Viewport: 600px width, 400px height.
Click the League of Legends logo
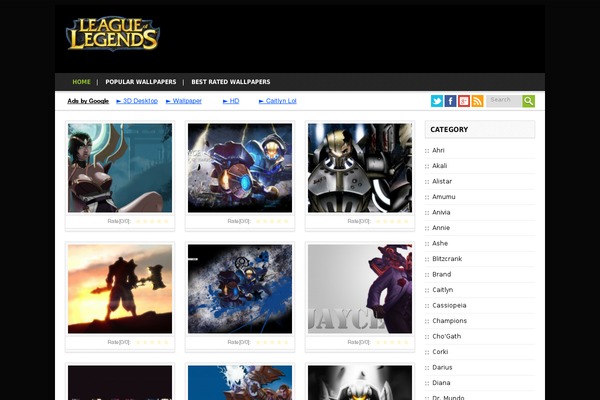113,34
